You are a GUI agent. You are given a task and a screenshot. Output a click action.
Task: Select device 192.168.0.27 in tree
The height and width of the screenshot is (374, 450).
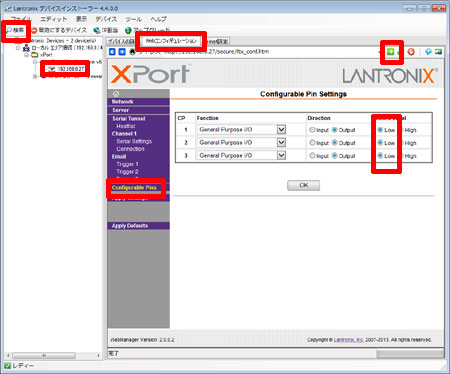click(71, 69)
